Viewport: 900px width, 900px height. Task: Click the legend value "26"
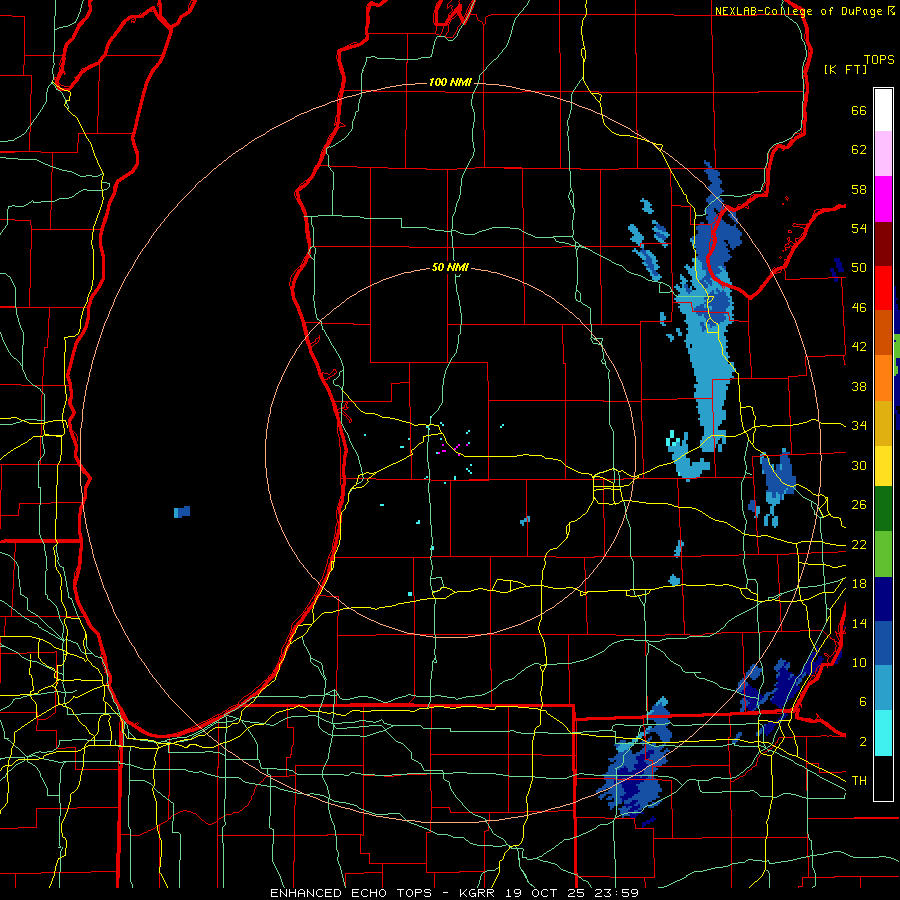(x=859, y=505)
